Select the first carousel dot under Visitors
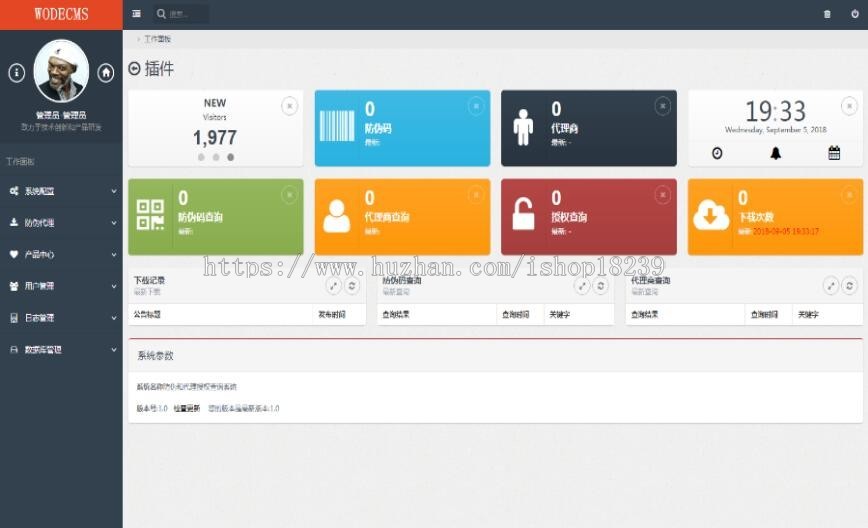The height and width of the screenshot is (528, 868). point(201,157)
